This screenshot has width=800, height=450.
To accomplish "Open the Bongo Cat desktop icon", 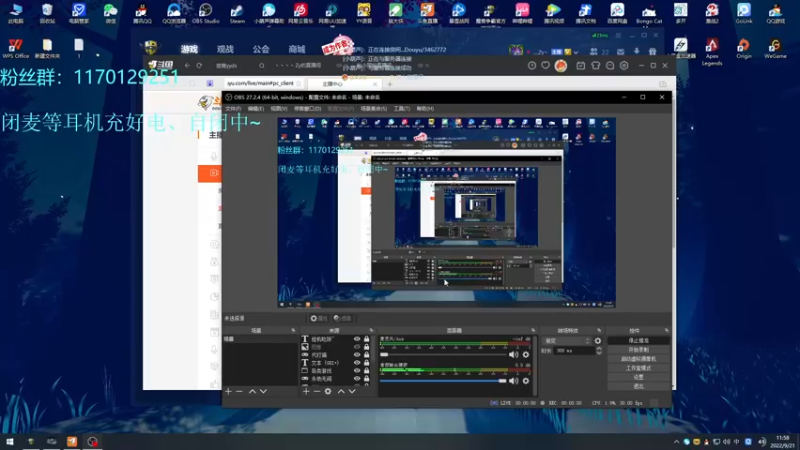I will [x=649, y=13].
